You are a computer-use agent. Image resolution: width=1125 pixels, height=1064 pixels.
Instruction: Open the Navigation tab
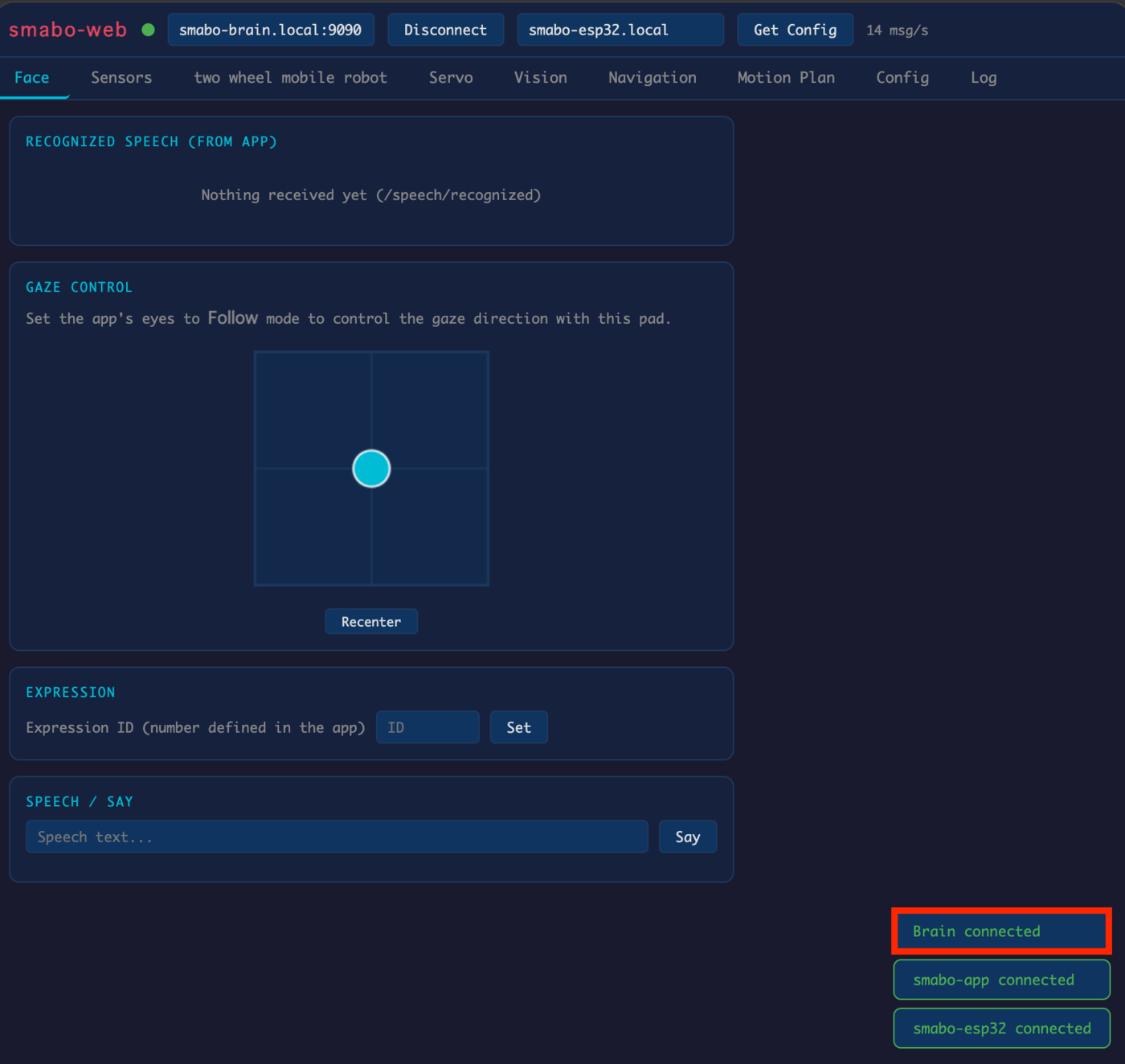click(x=652, y=78)
